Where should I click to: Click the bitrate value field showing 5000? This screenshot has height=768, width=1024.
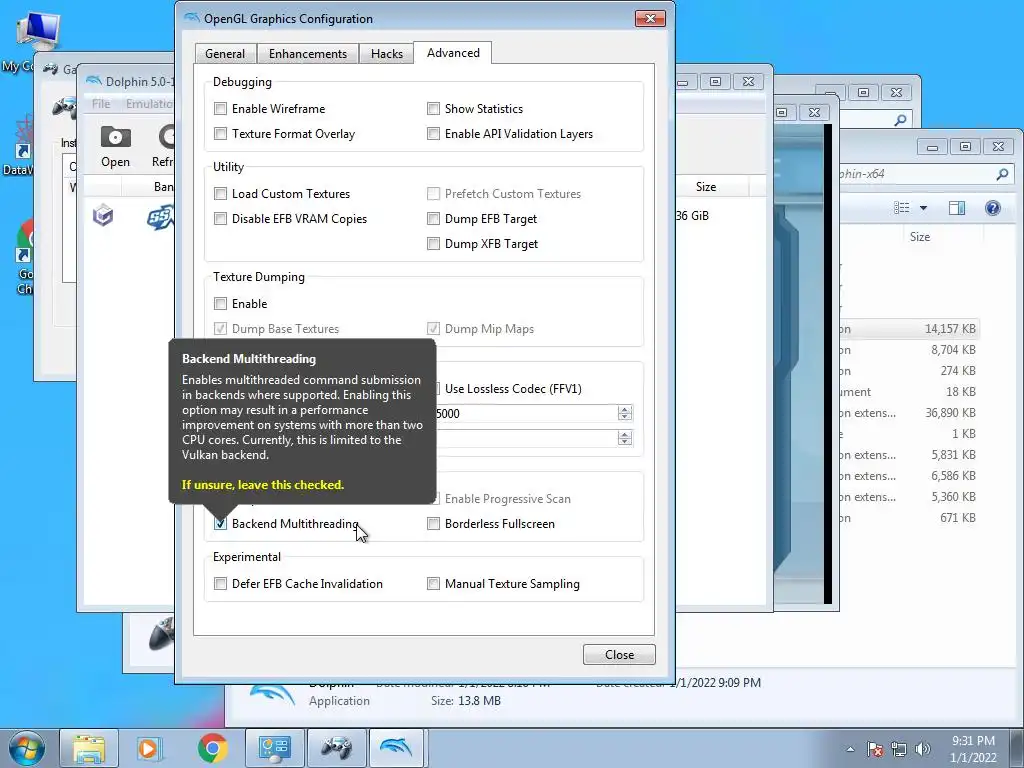(526, 413)
